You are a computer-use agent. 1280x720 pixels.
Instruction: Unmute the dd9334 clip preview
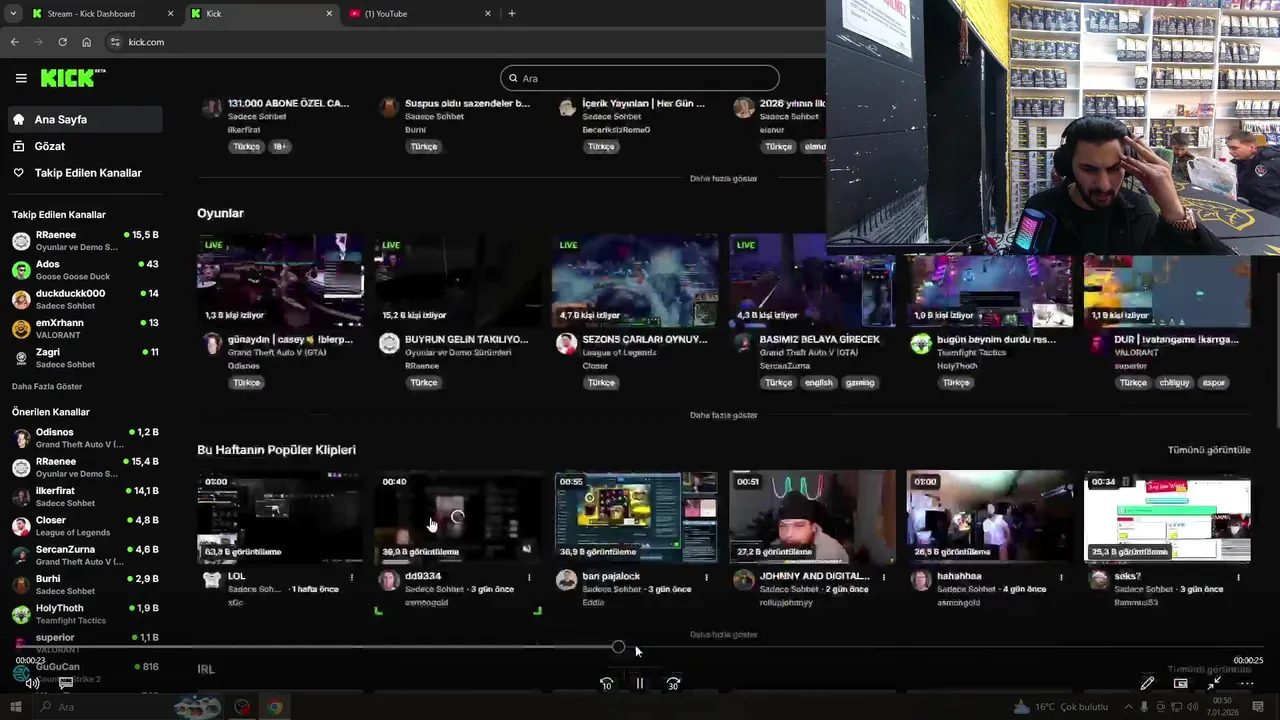coord(526,549)
